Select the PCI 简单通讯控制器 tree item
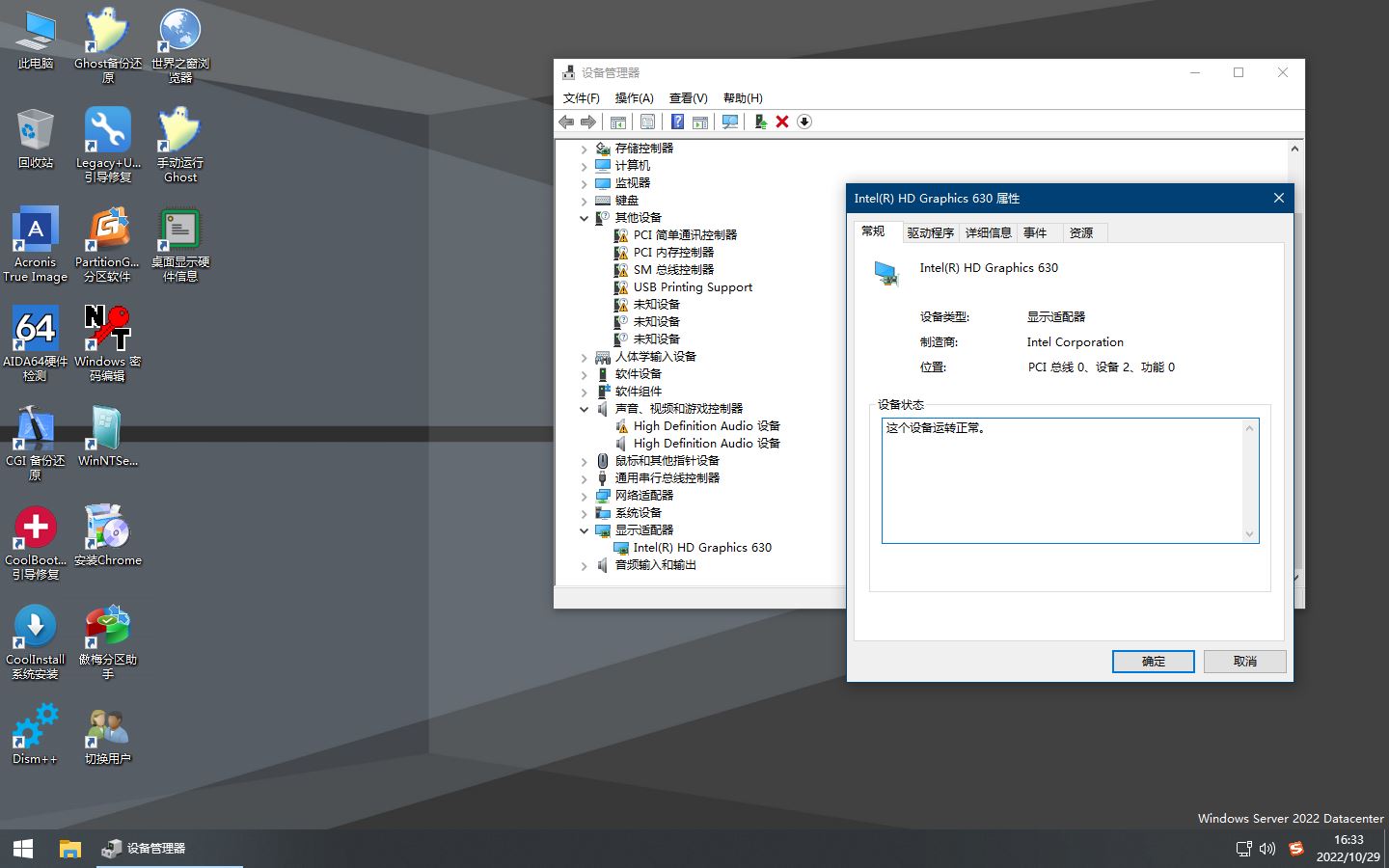Screen dimensions: 1389x868 click(x=685, y=235)
